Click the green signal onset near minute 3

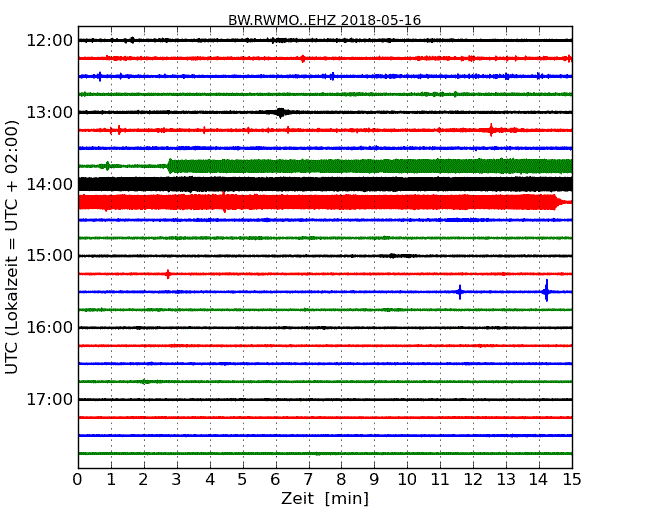click(170, 166)
